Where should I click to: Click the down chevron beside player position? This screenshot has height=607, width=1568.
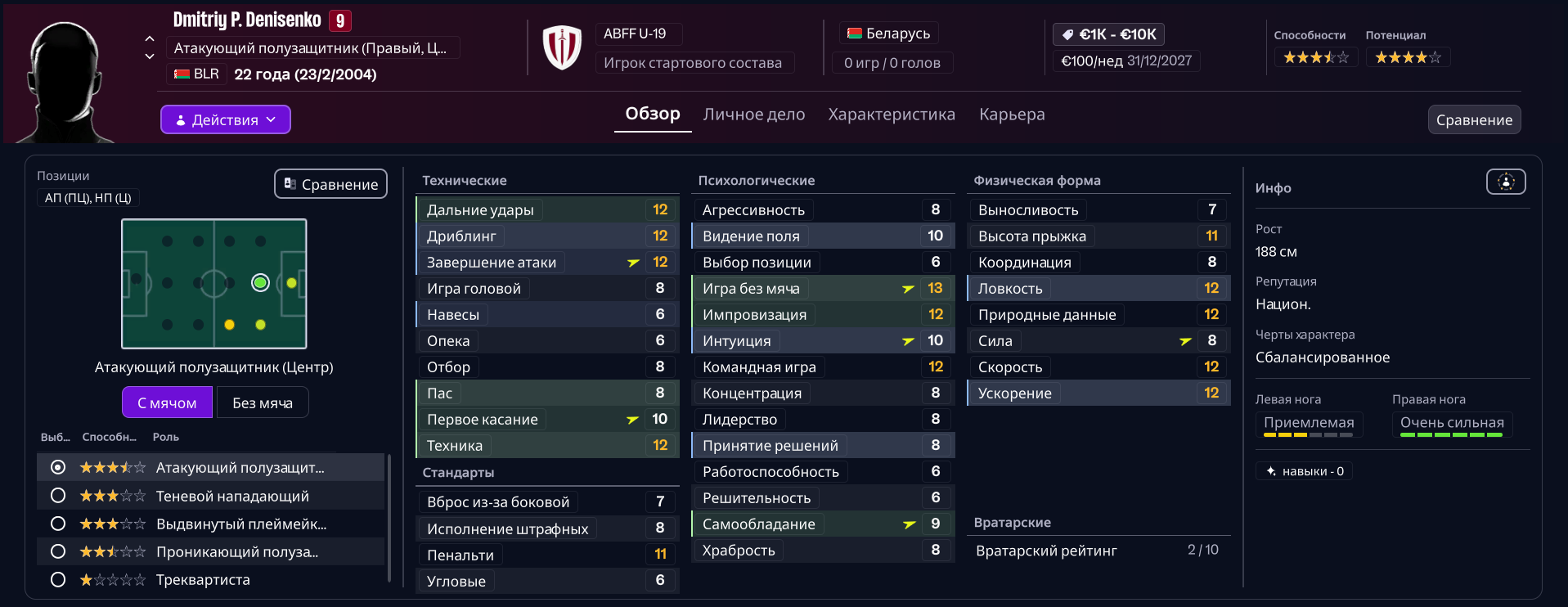pos(150,56)
